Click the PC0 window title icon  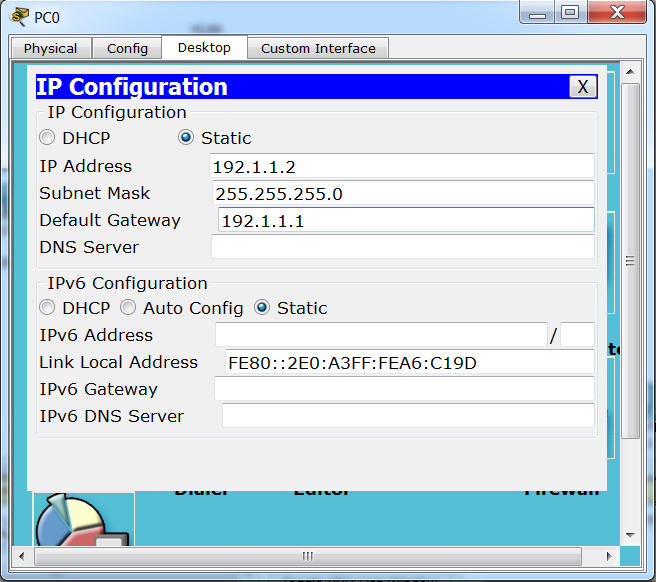(x=19, y=17)
